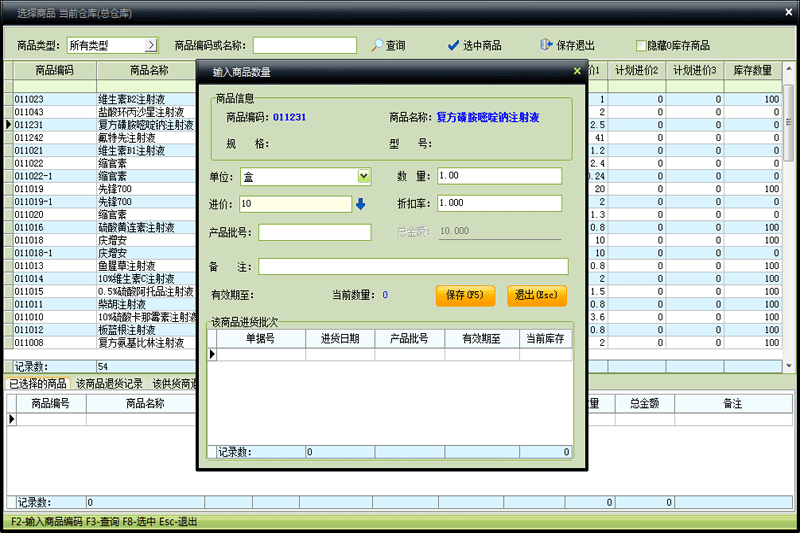
Task: Click the 总金额 header in bottom table
Action: [x=644, y=403]
